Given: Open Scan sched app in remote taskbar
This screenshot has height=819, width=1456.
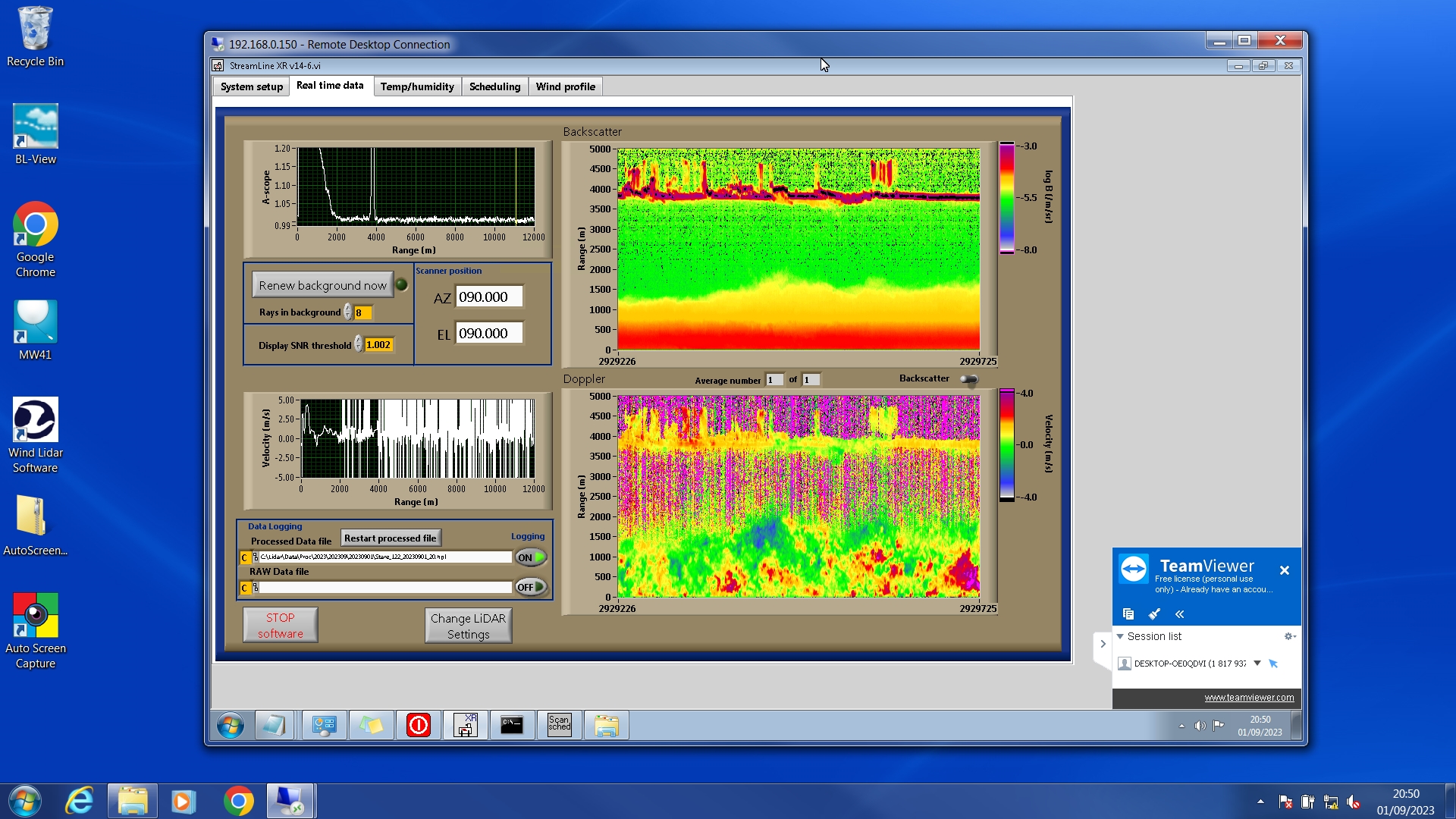Looking at the screenshot, I should (559, 725).
